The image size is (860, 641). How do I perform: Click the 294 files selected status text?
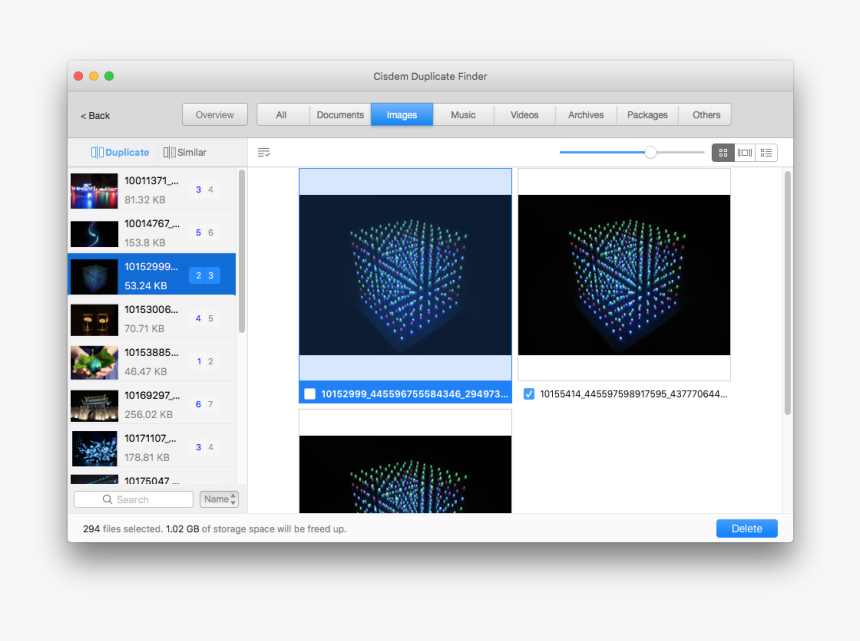pos(214,529)
